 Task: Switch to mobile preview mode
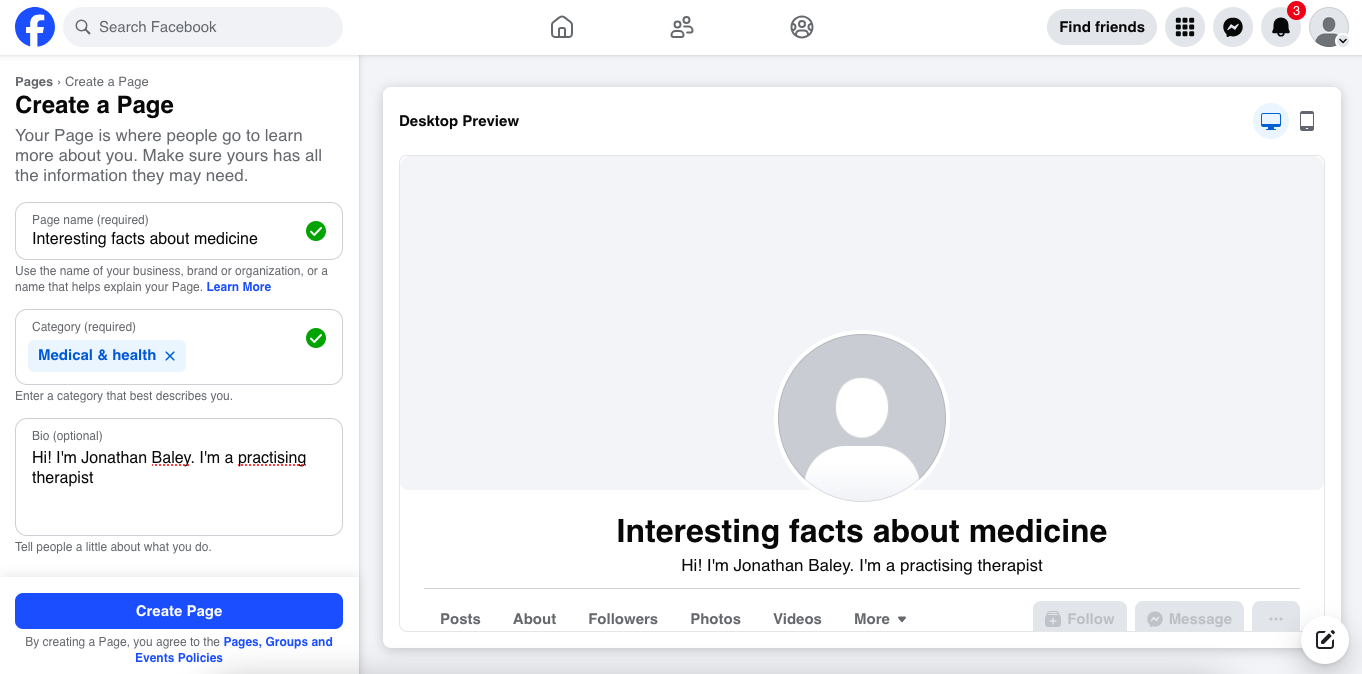[1307, 121]
